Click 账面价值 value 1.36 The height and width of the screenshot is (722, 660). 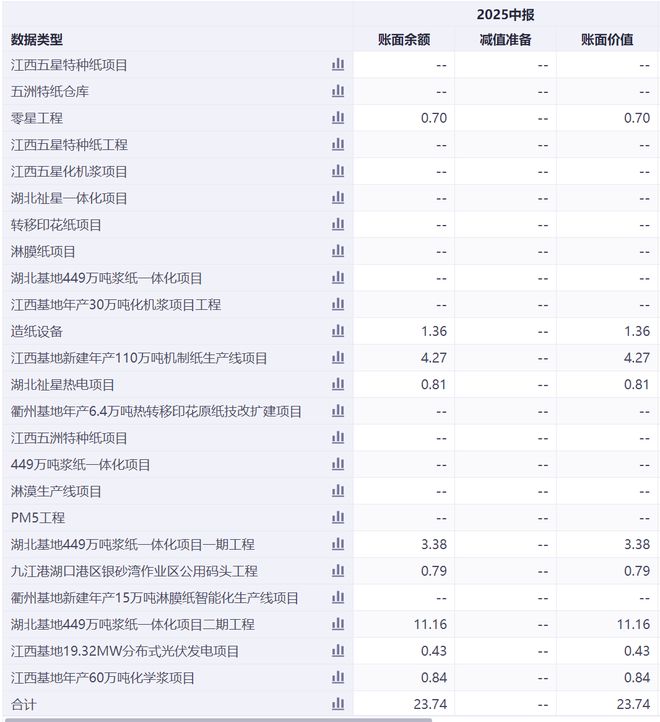[637, 331]
